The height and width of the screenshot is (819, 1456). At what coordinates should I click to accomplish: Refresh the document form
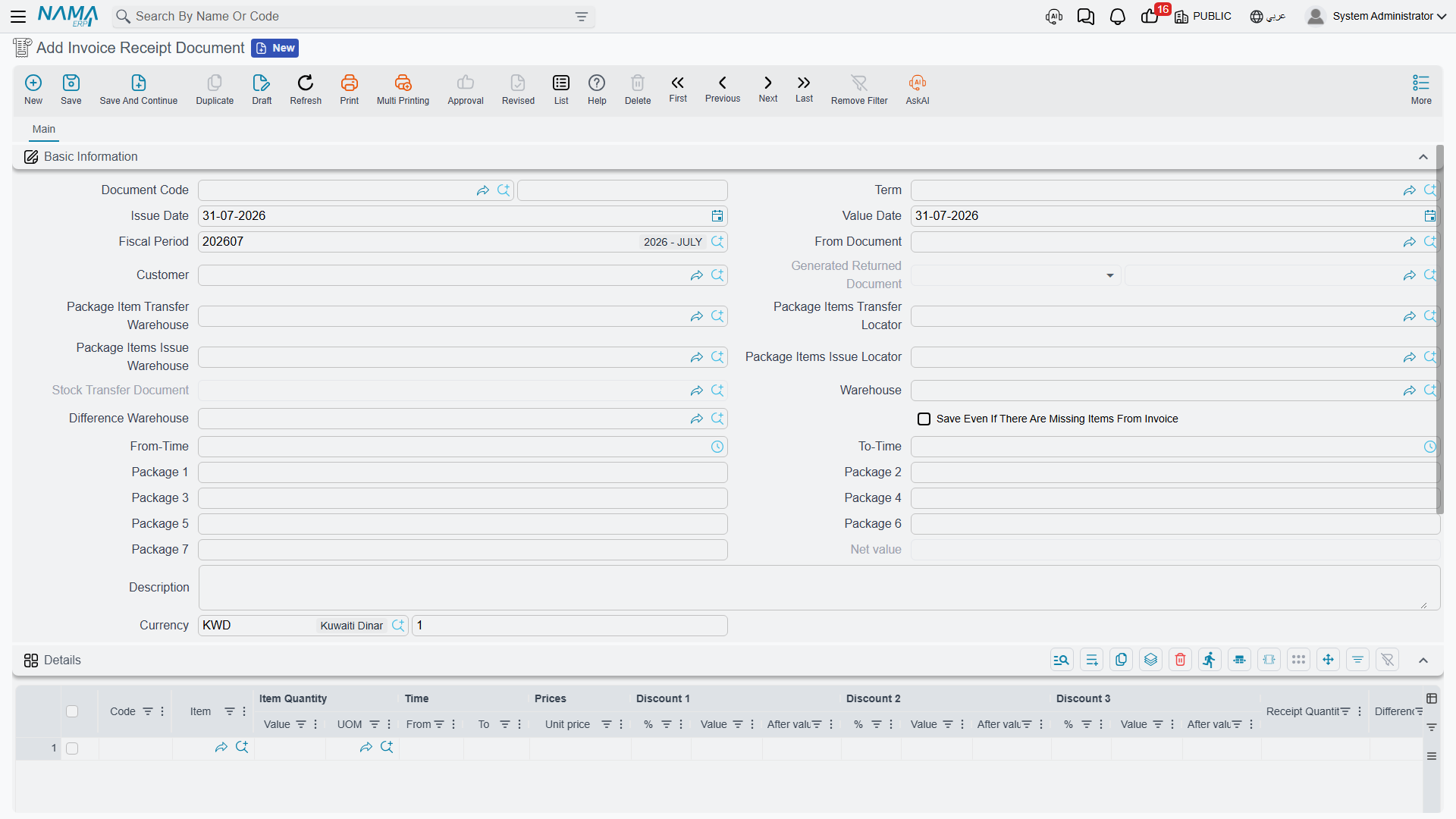(306, 89)
